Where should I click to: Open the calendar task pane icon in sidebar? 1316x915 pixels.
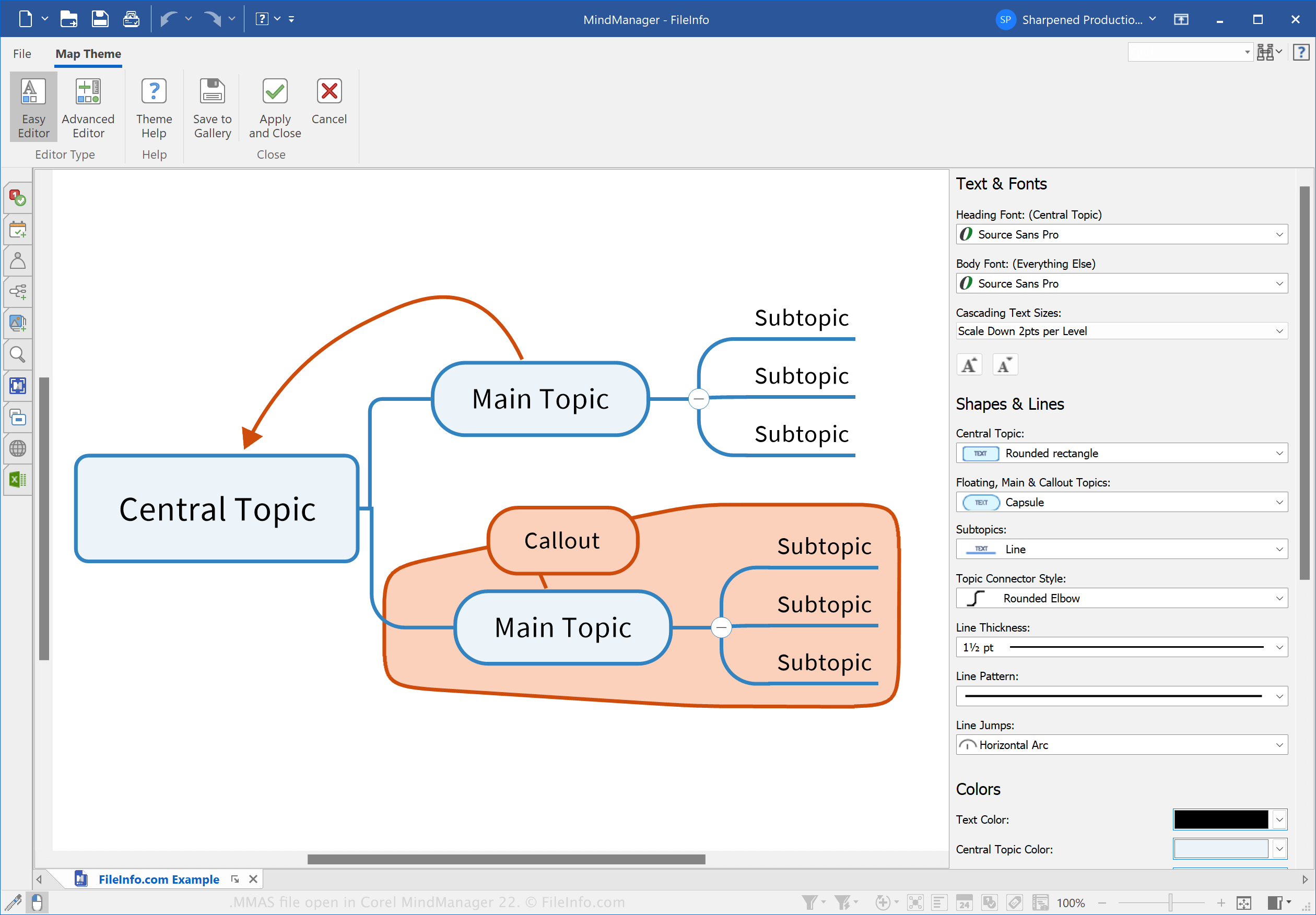click(18, 229)
